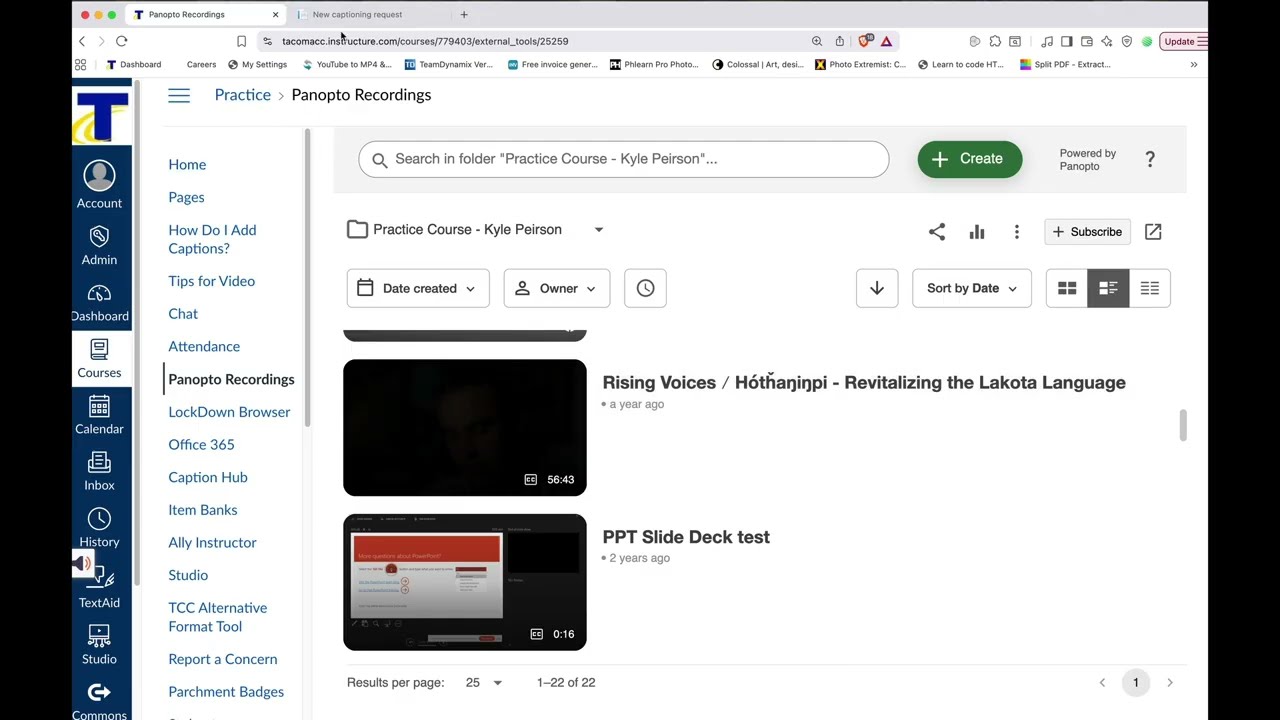Open the PPT Slide Deck test thumbnail
Screen dimensions: 1280x720
tap(465, 582)
